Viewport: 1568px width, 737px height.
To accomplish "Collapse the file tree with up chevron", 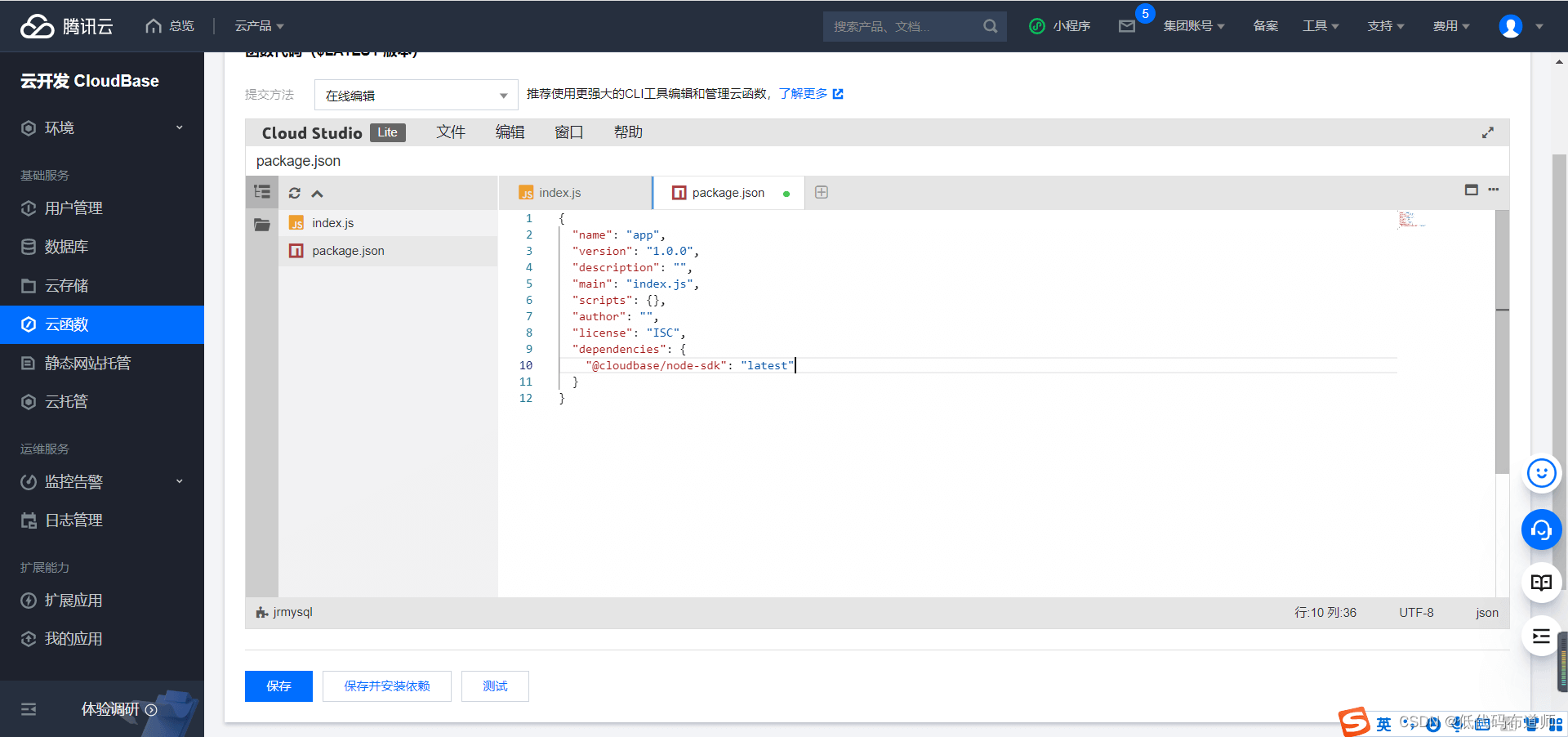I will (x=318, y=194).
